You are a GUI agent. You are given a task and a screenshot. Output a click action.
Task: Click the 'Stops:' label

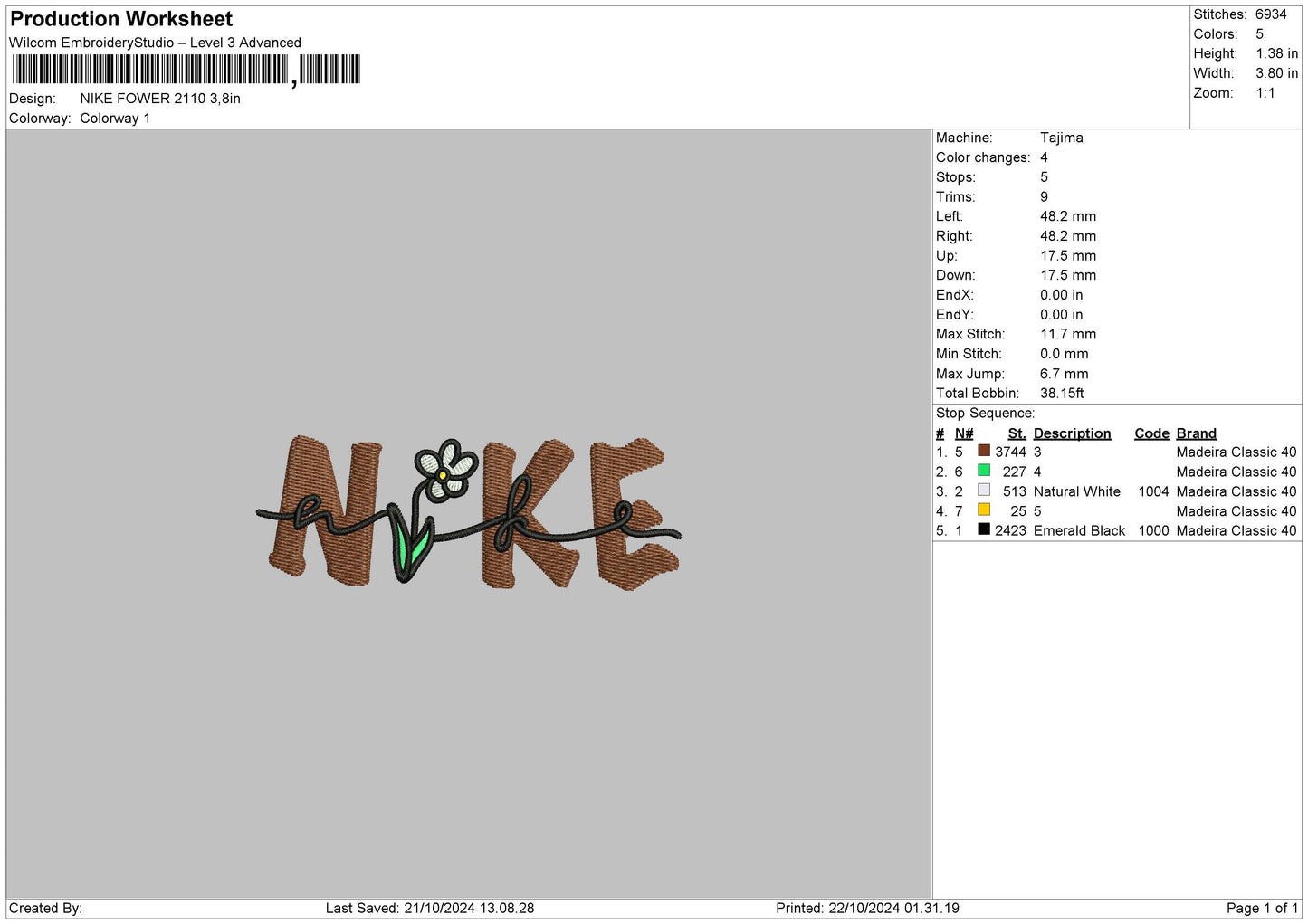(x=956, y=177)
